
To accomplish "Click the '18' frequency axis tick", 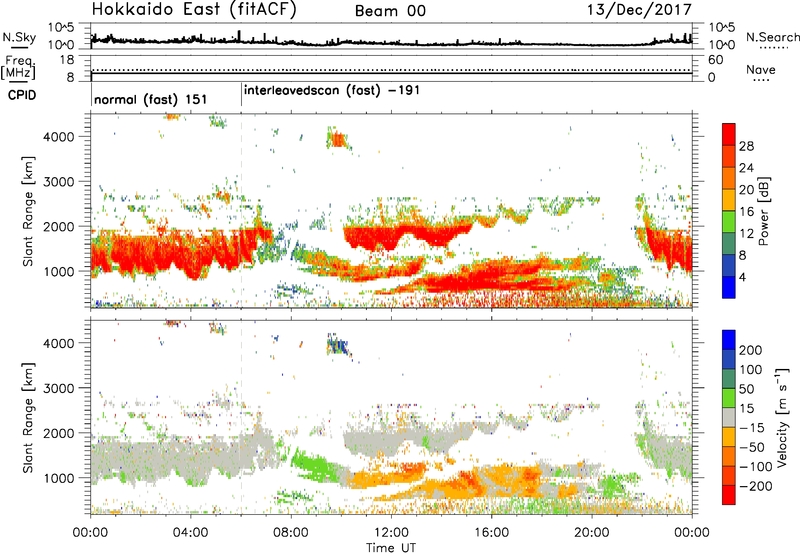I will (x=67, y=60).
